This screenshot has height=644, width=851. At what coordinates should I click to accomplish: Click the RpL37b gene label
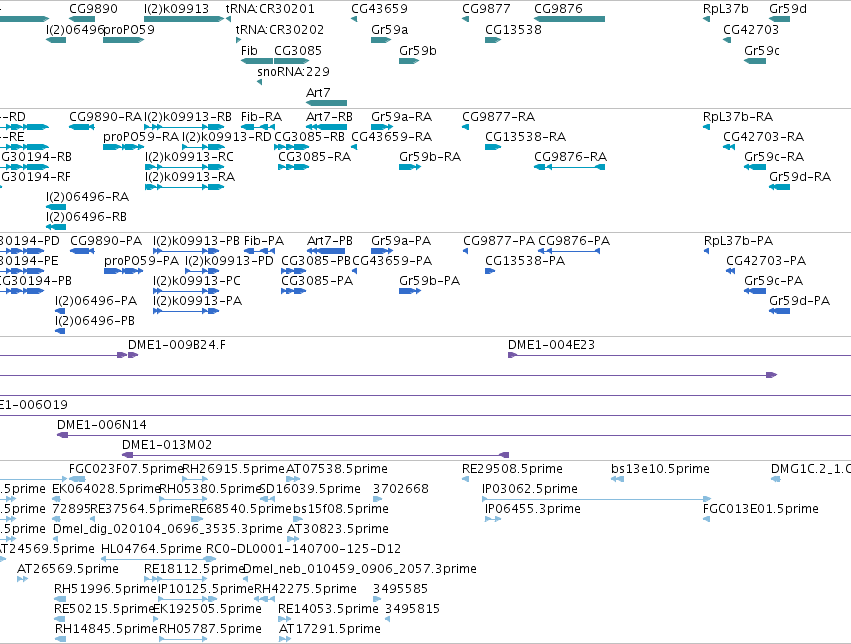click(725, 9)
